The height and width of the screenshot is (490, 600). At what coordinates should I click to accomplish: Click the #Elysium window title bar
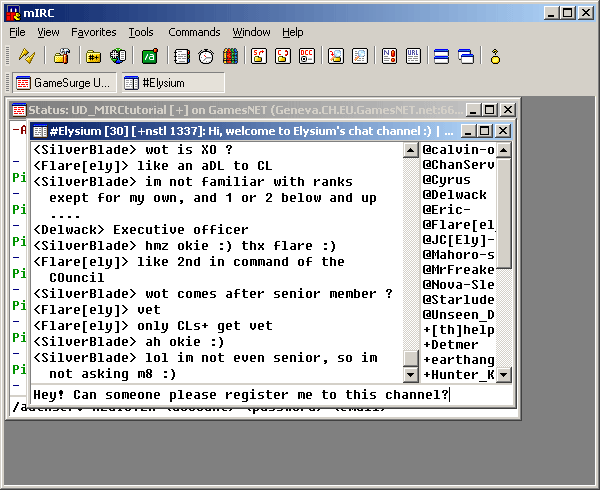click(272, 131)
